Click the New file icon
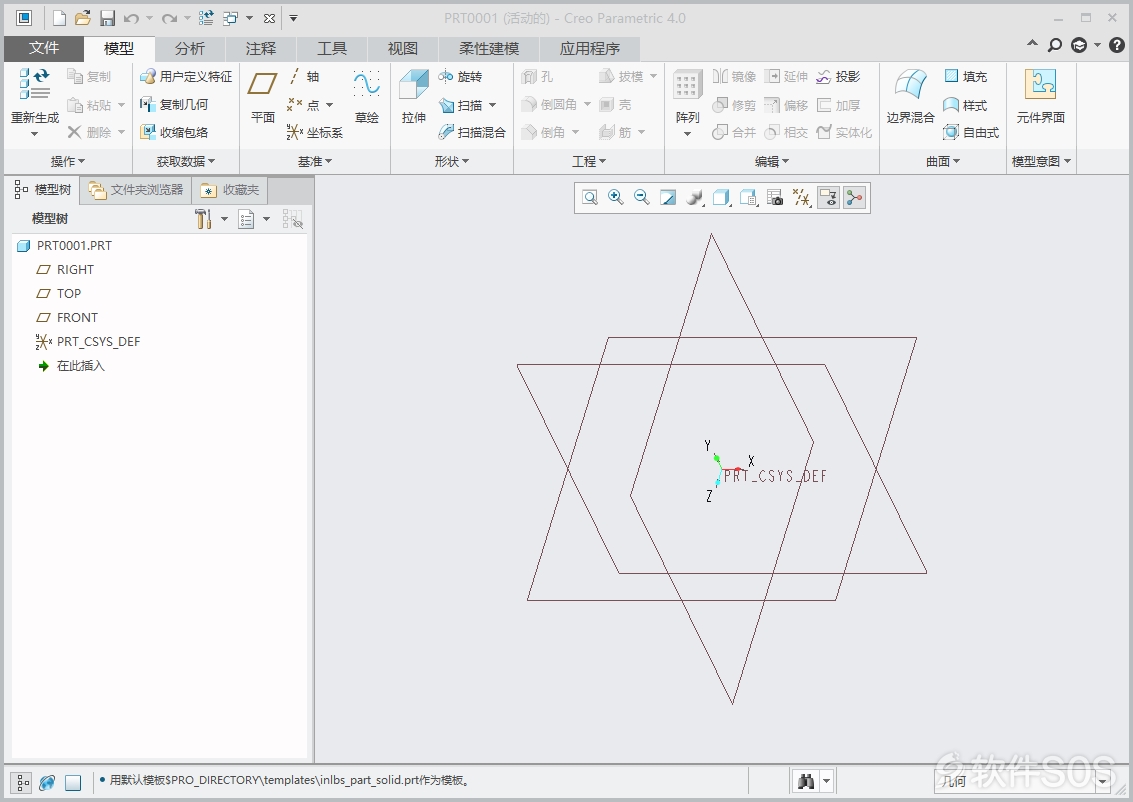This screenshot has width=1133, height=802. coord(59,18)
